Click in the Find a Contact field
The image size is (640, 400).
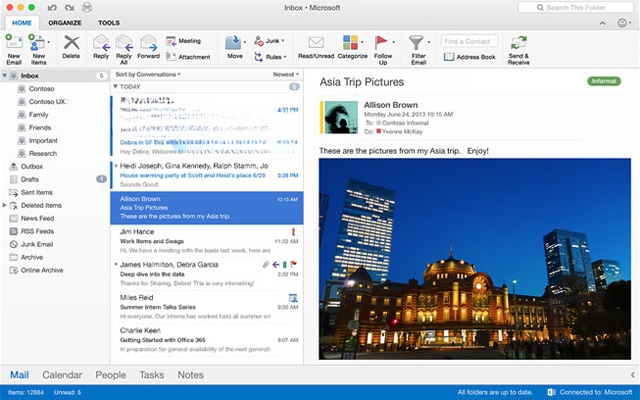point(469,41)
